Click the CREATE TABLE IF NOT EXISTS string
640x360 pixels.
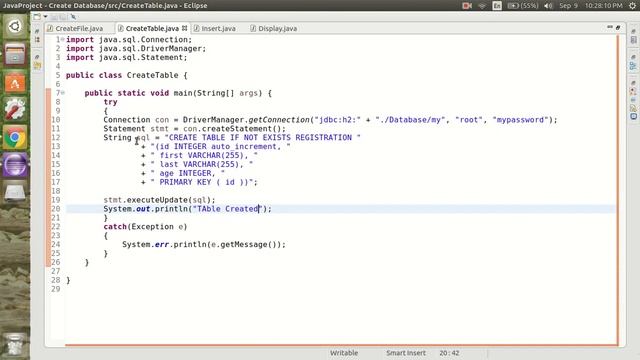pos(262,138)
